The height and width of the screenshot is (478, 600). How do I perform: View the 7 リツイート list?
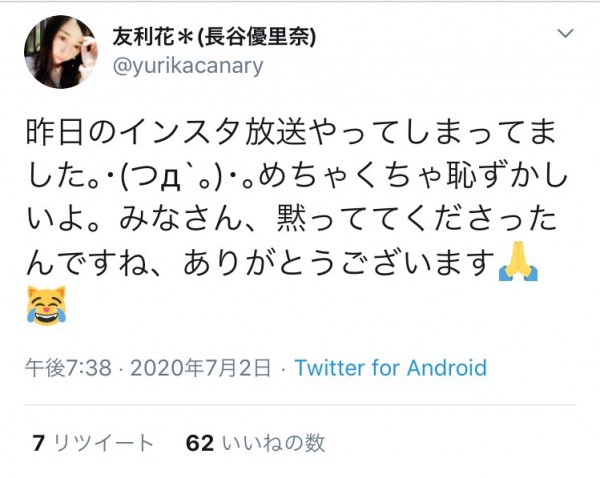93,443
